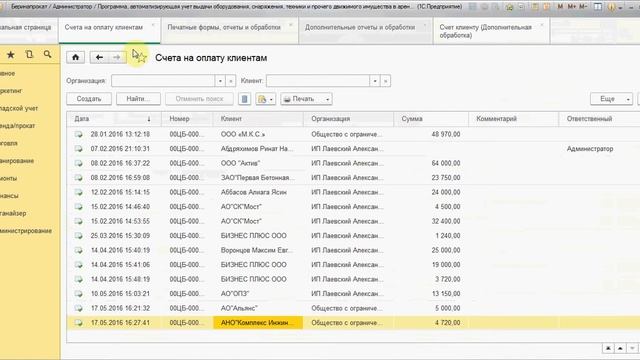Image resolution: width=640 pixels, height=360 pixels.
Task: Open the window panels layout icon in the top toolbar
Action: pyautogui.click(x=598, y=7)
